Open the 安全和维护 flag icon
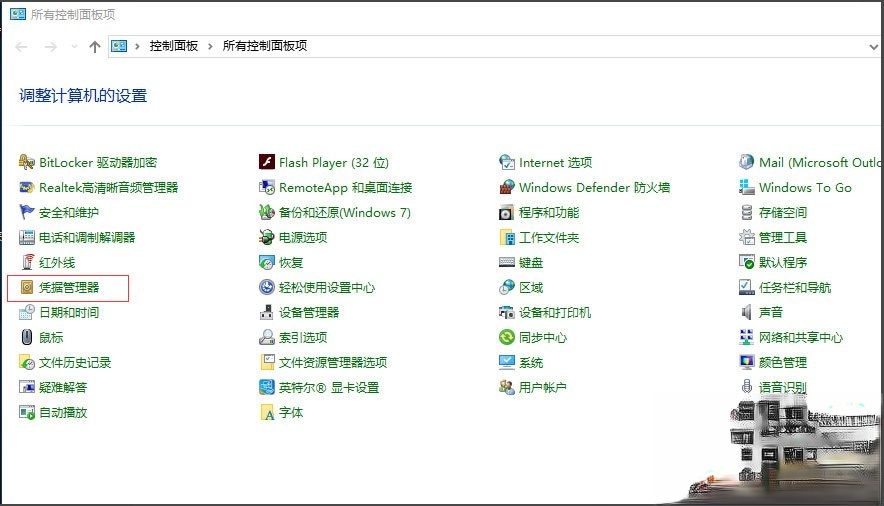The image size is (884, 506). coord(26,212)
